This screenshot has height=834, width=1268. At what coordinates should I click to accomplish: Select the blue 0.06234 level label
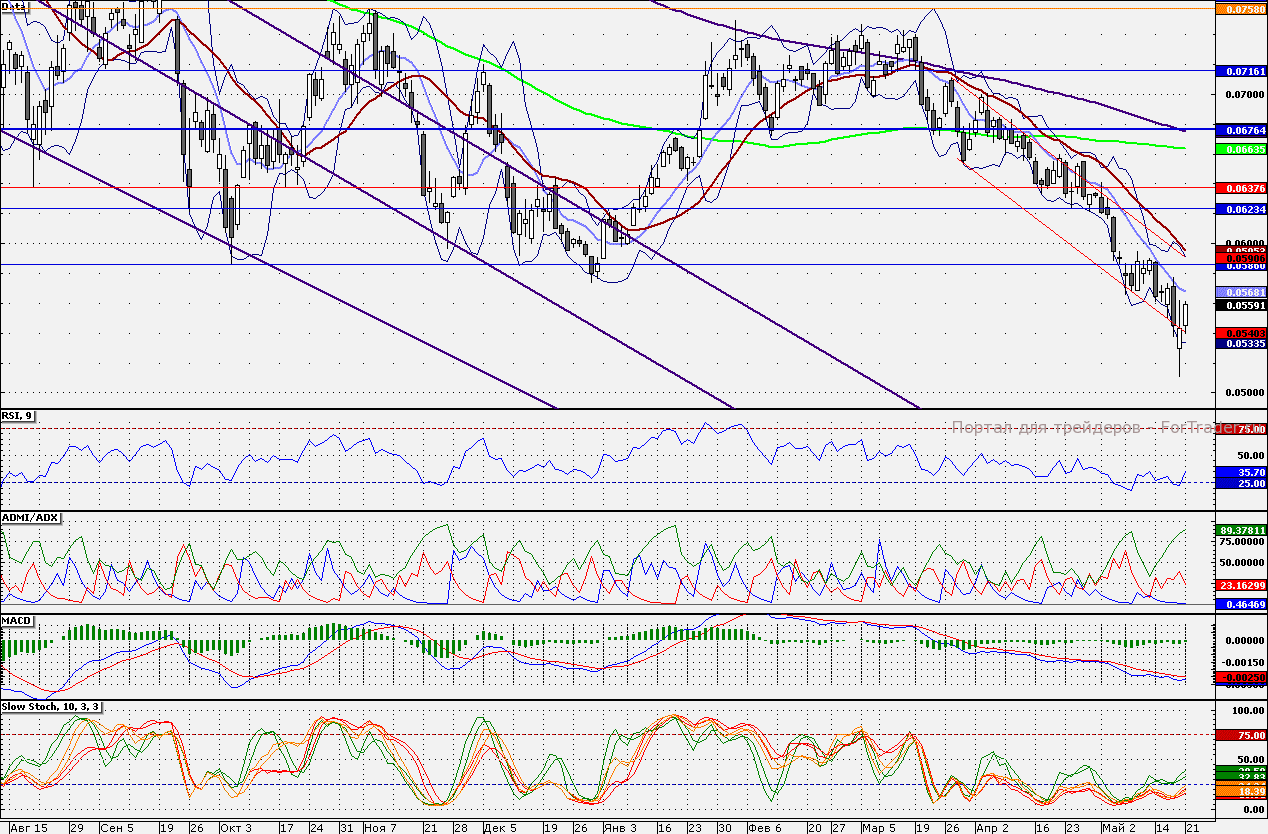pyautogui.click(x=1240, y=209)
